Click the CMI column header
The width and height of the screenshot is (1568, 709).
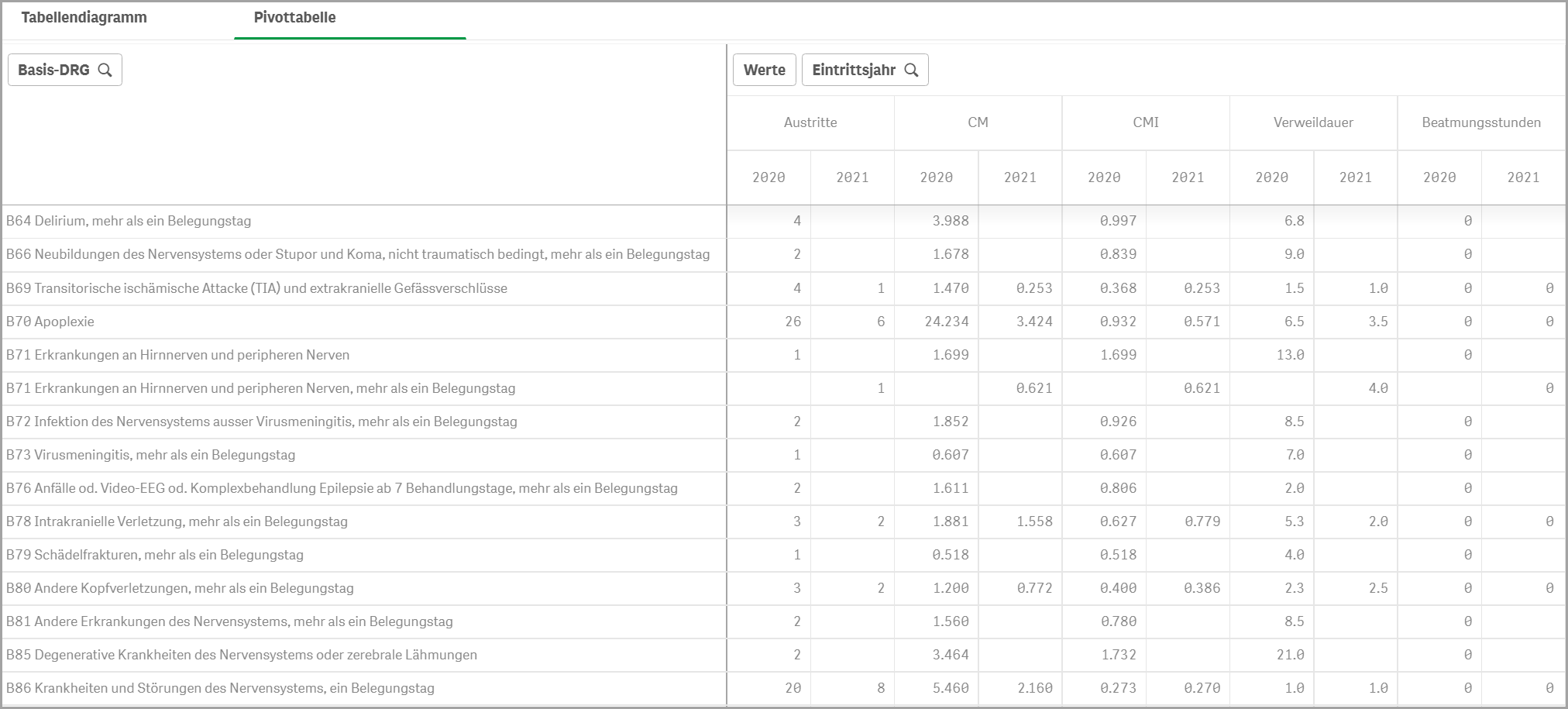1146,122
